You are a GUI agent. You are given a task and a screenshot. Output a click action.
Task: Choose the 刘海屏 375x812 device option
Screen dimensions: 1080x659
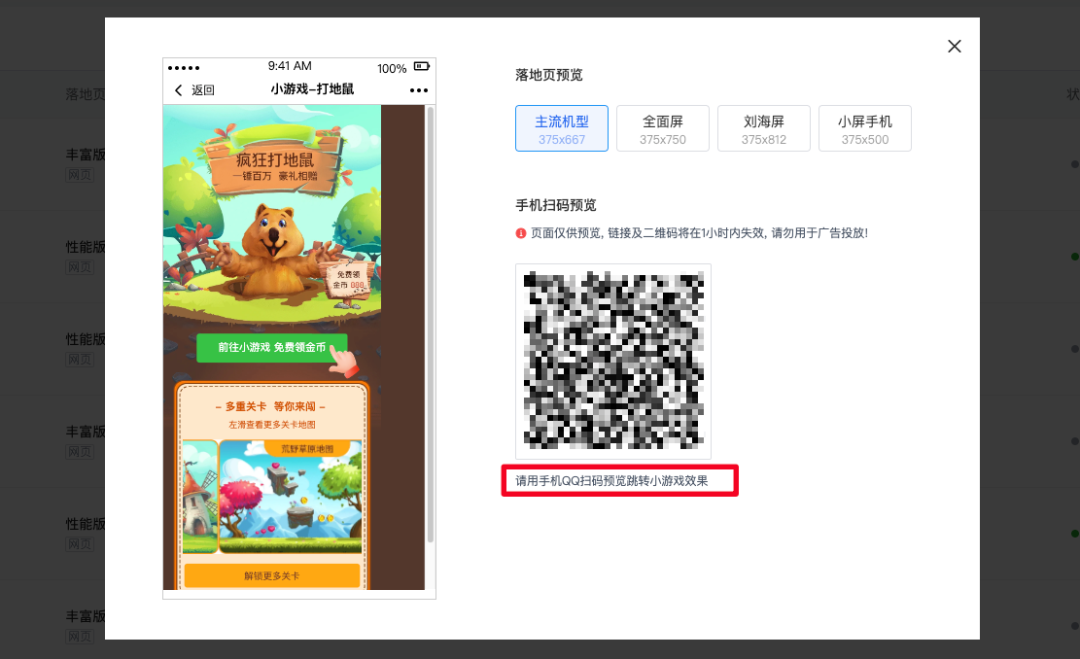764,128
